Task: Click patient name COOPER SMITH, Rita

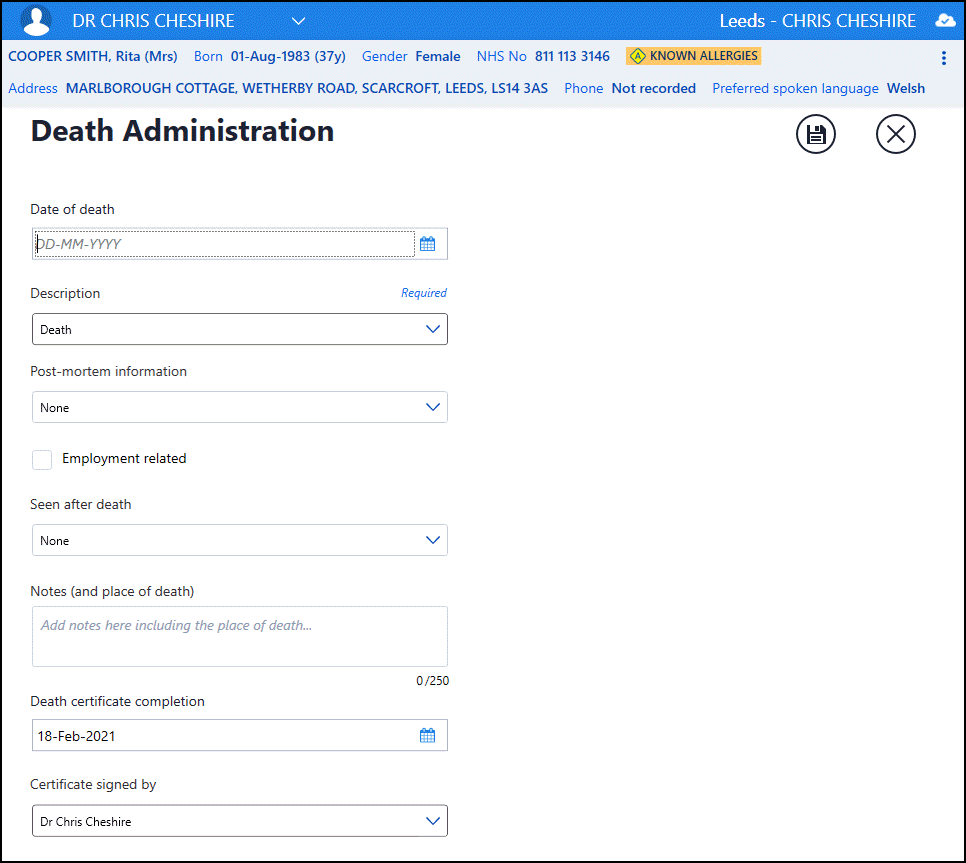Action: pos(93,56)
